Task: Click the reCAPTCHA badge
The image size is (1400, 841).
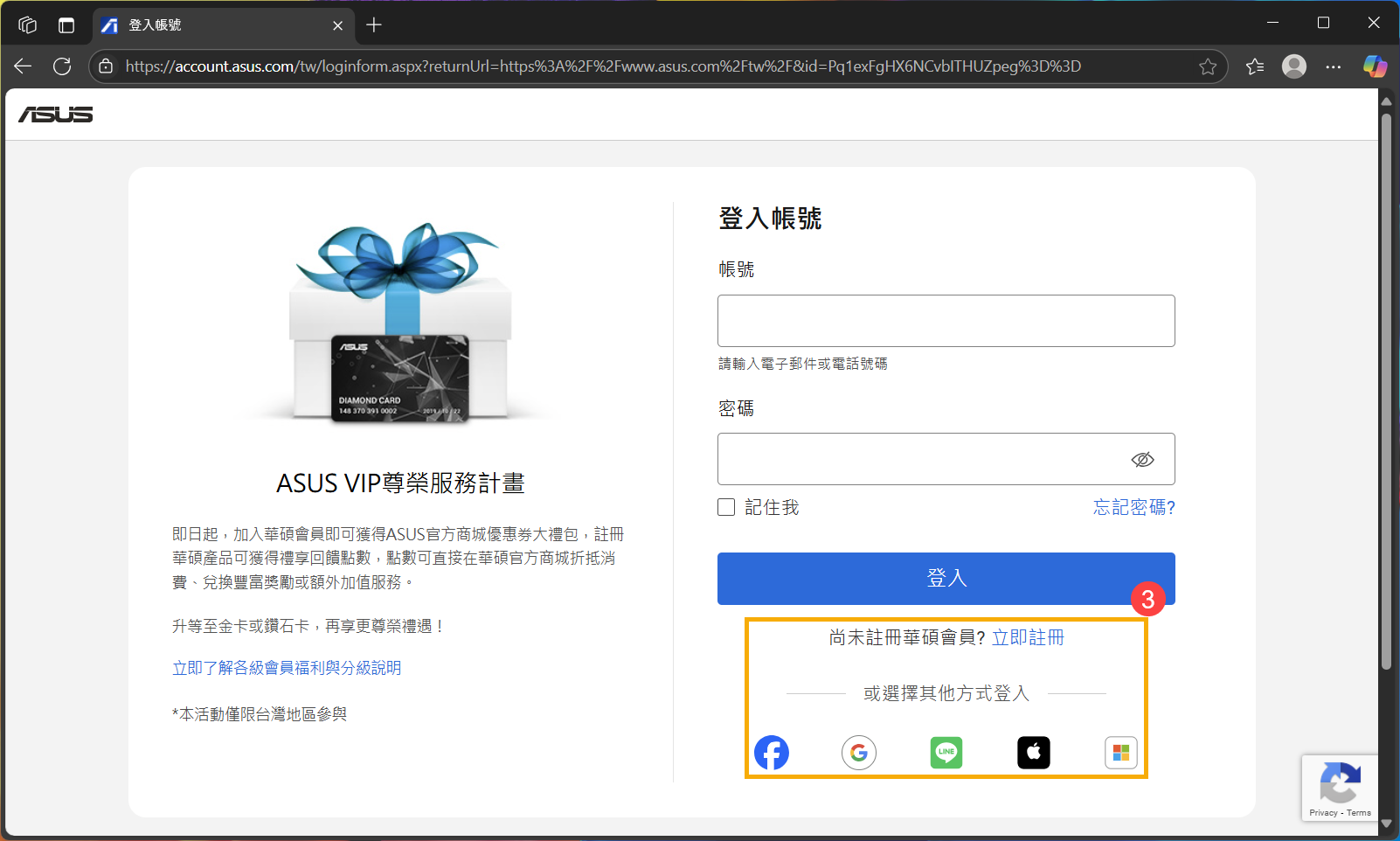Action: pyautogui.click(x=1340, y=788)
